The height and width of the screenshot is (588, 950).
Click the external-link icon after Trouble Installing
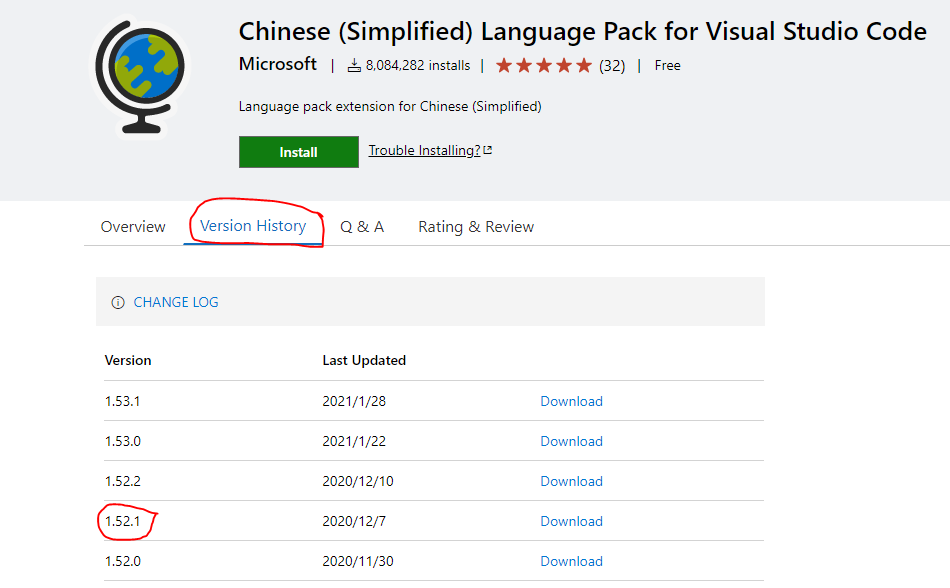(x=487, y=148)
